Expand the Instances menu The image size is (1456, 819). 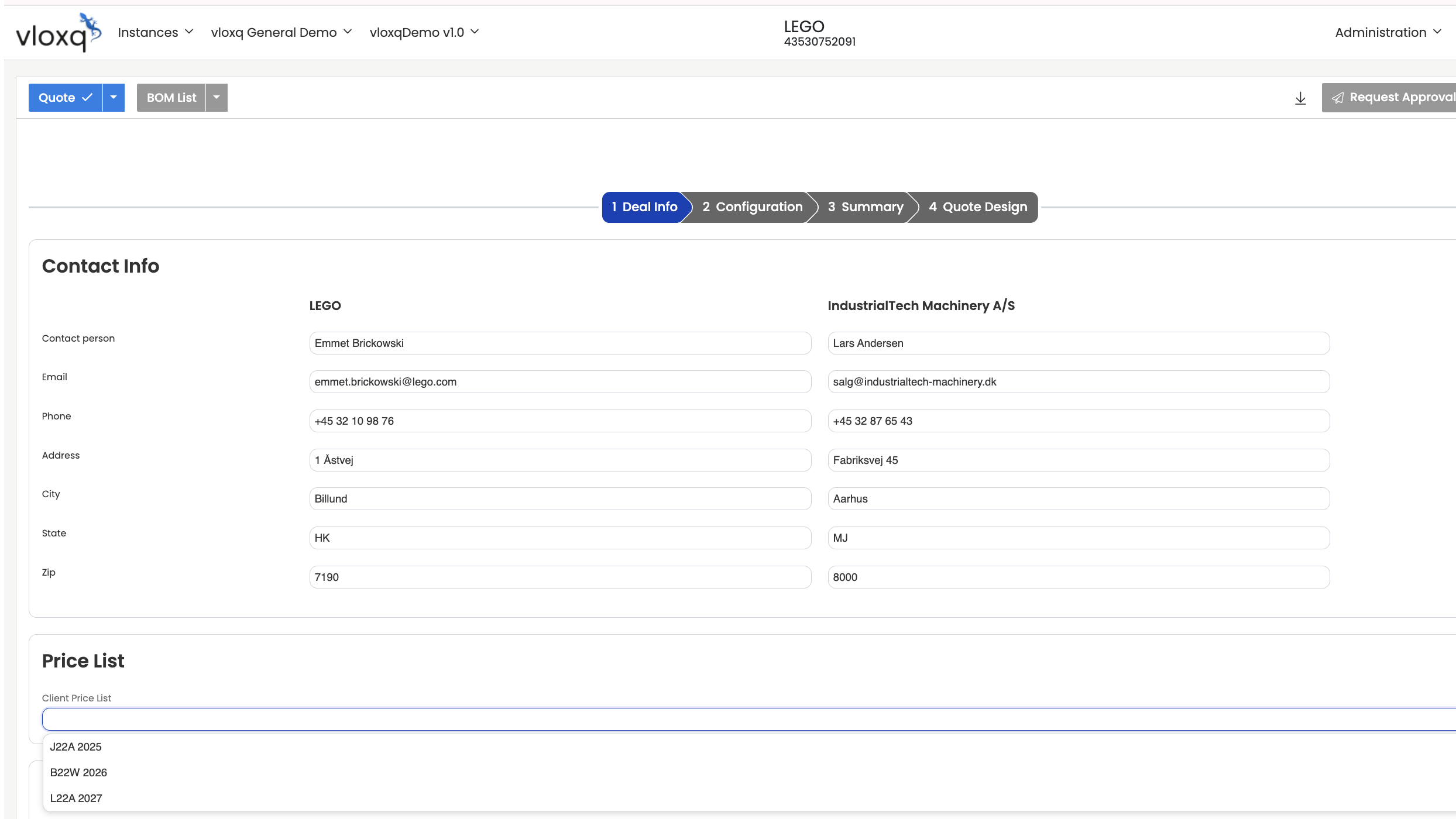pos(155,33)
